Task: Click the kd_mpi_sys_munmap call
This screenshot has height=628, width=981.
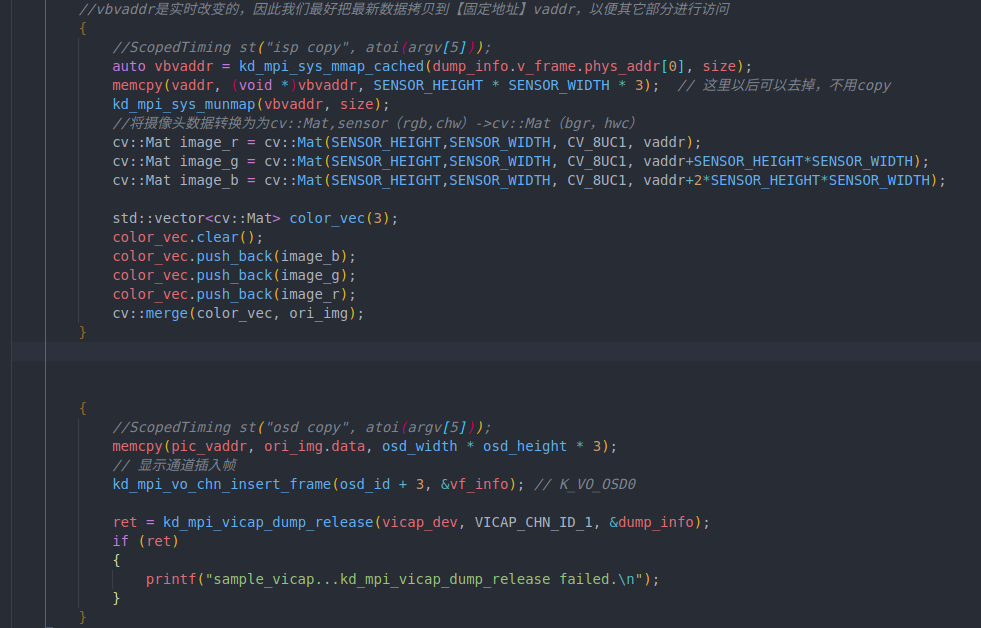Action: [251, 104]
